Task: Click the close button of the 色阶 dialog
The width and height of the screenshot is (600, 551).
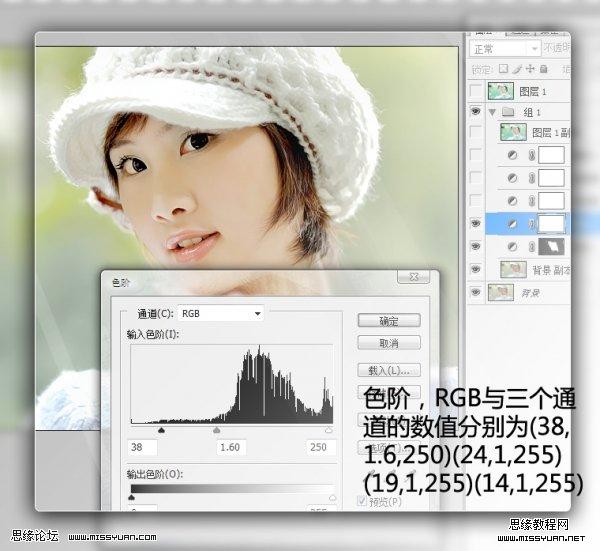Action: tap(429, 281)
